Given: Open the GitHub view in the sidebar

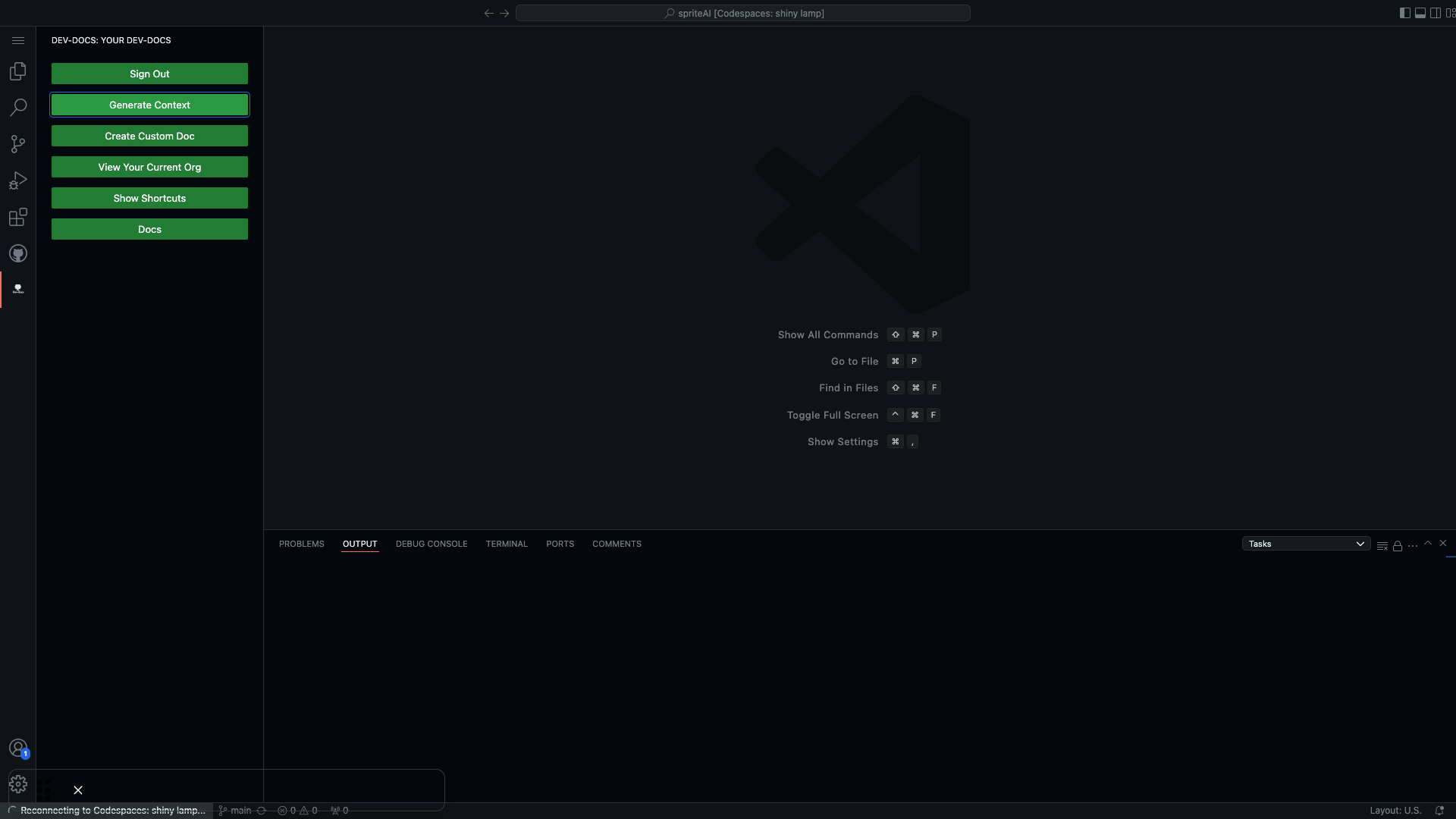Looking at the screenshot, I should point(18,253).
